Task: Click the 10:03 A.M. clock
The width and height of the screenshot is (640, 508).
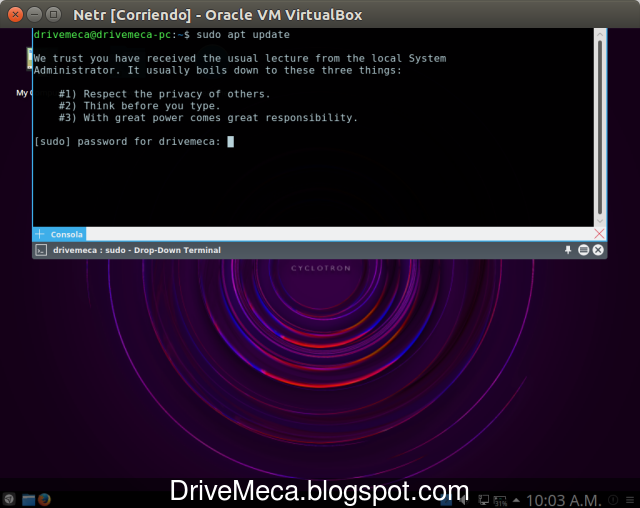Action: tap(564, 500)
